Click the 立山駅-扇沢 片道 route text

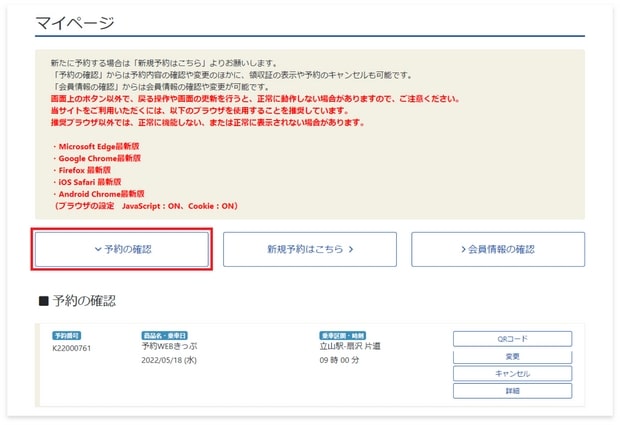coord(350,346)
